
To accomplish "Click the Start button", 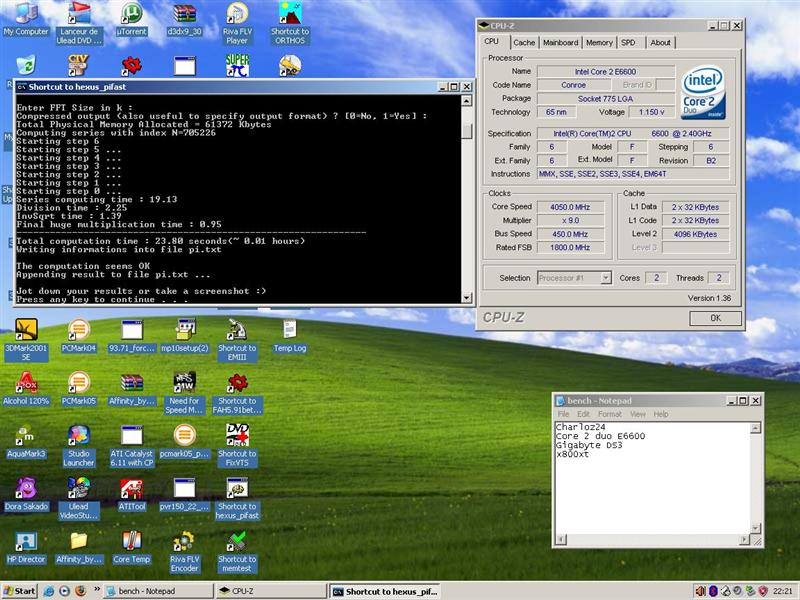I will pyautogui.click(x=19, y=591).
